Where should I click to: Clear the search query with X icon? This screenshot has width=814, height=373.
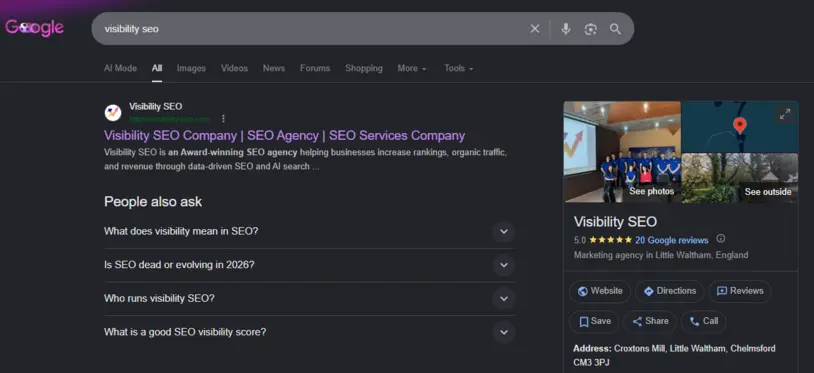[x=535, y=29]
